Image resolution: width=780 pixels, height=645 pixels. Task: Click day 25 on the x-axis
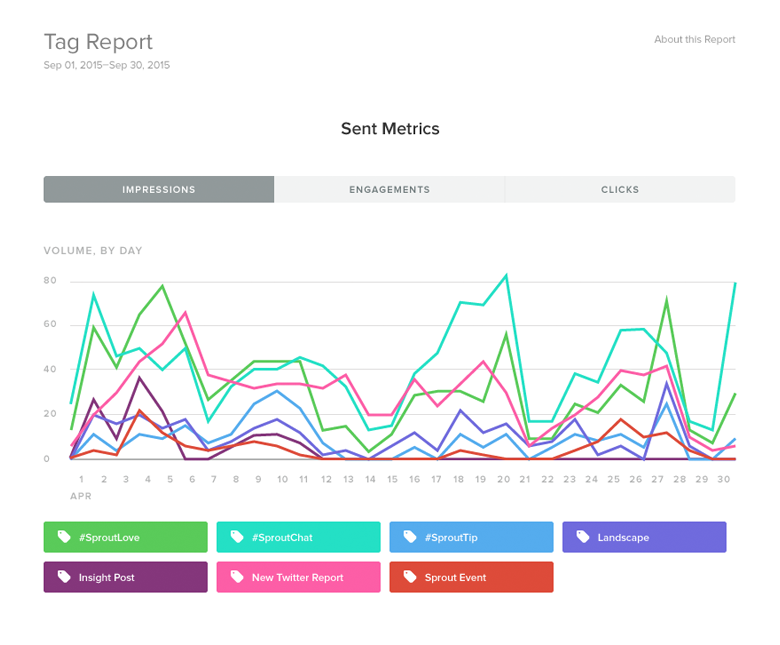613,479
